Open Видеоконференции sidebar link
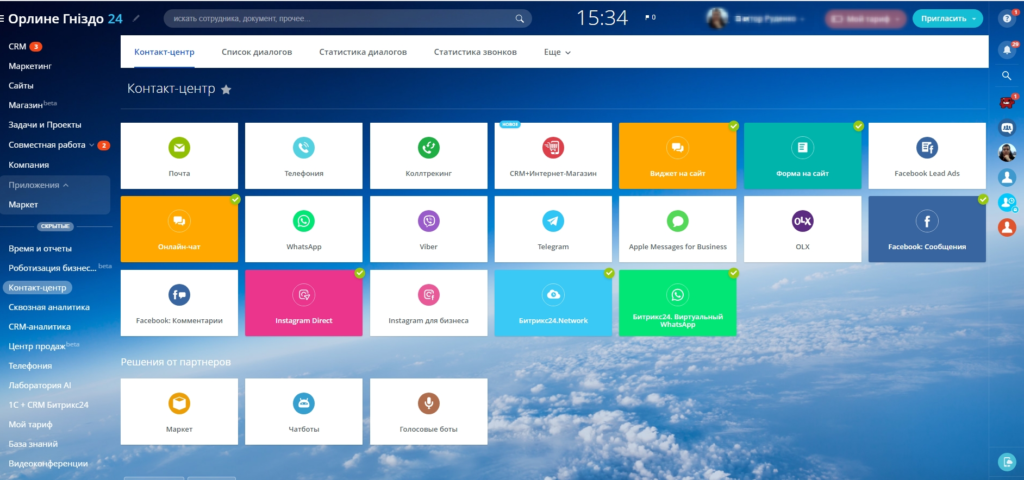 pyautogui.click(x=48, y=464)
